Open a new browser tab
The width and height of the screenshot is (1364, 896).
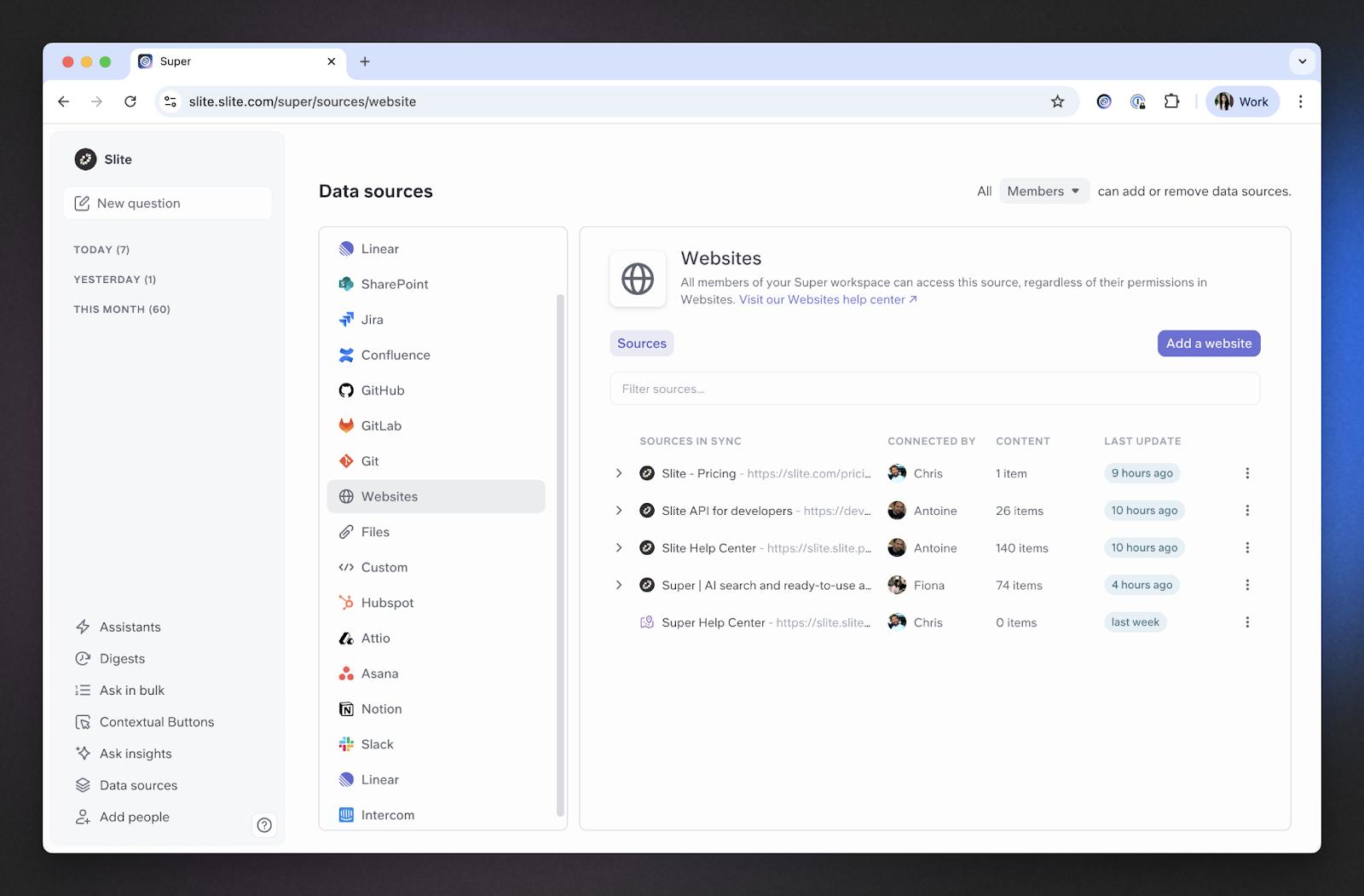coord(365,61)
